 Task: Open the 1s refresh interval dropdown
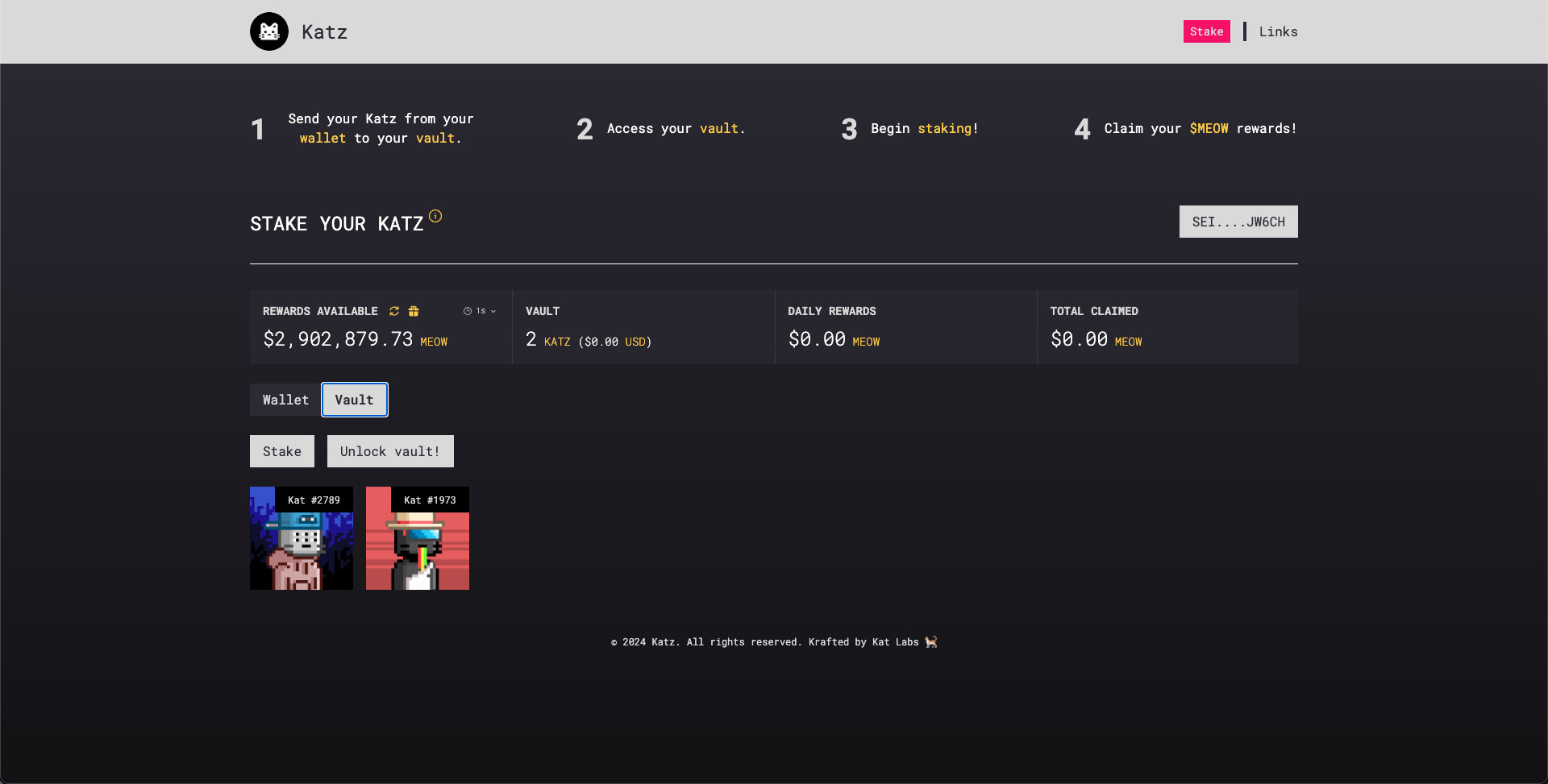pyautogui.click(x=481, y=310)
